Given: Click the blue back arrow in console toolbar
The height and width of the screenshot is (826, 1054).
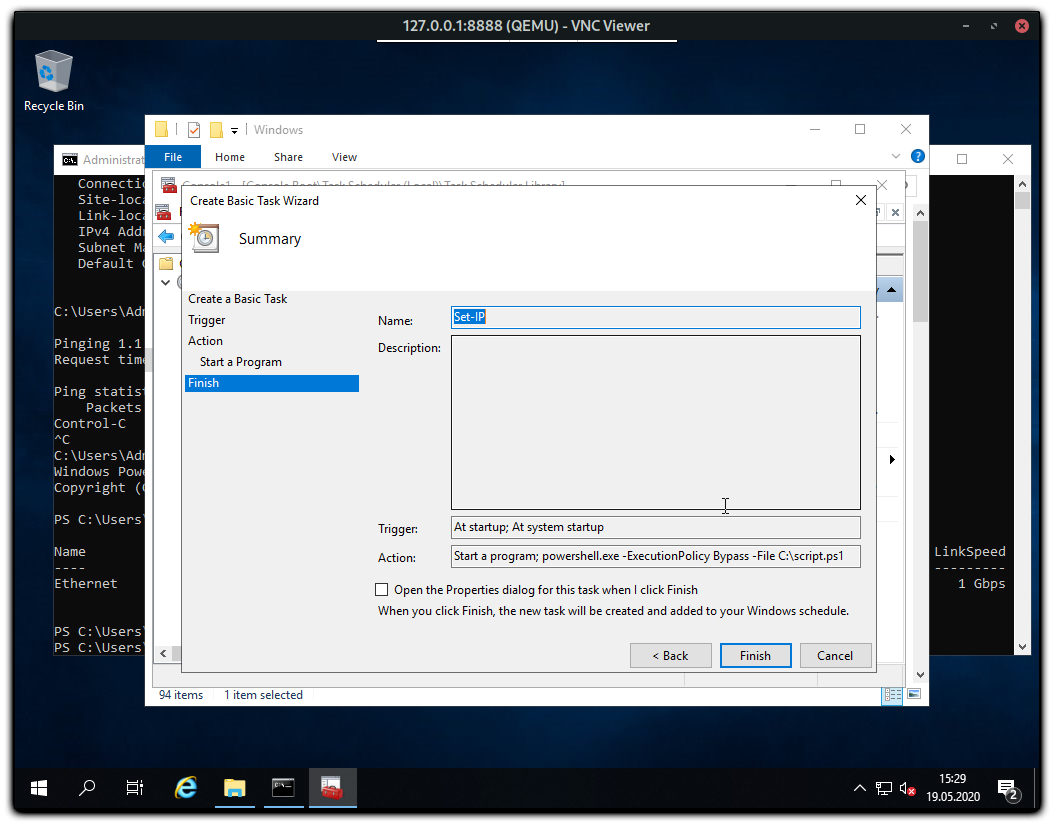Looking at the screenshot, I should 166,237.
